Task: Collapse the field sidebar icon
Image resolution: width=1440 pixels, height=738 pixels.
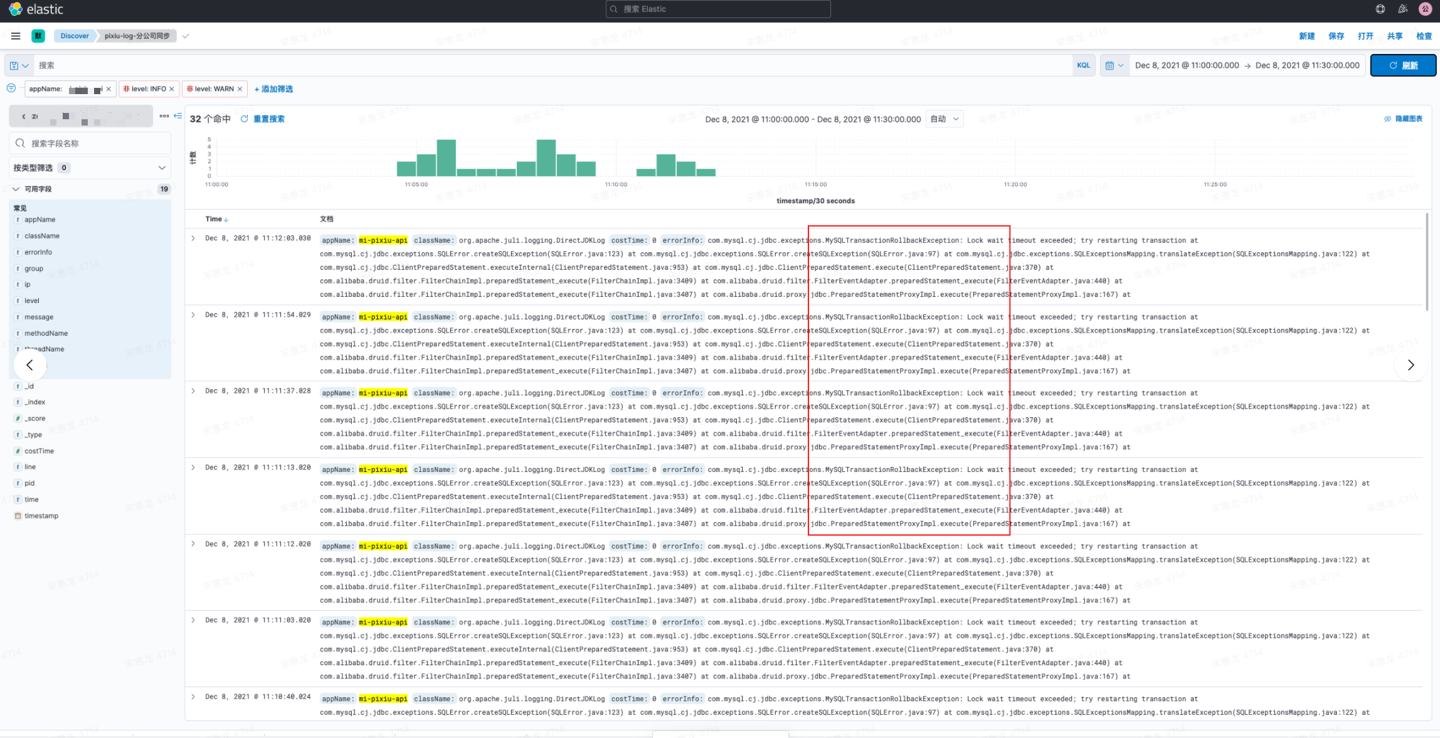Action: pos(178,116)
